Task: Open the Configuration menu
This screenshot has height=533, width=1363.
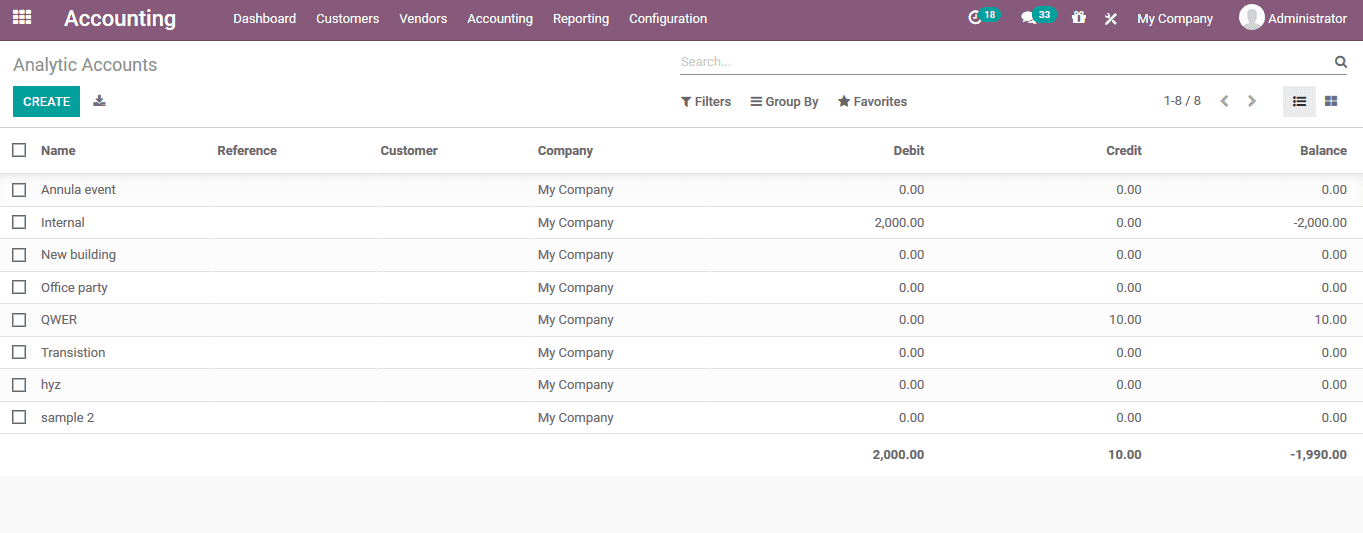Action: pyautogui.click(x=667, y=19)
